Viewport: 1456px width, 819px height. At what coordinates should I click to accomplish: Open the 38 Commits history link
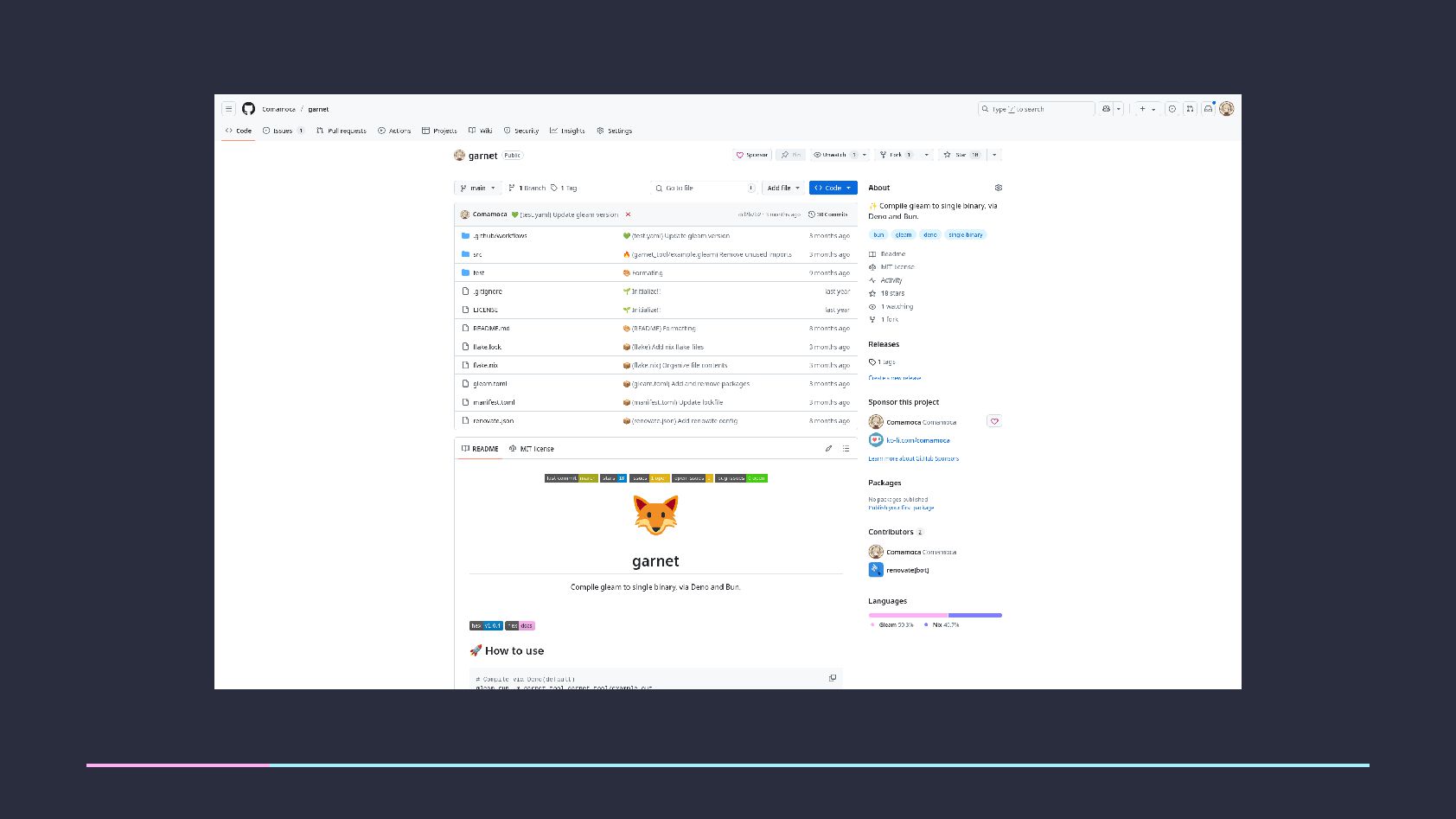tap(827, 214)
